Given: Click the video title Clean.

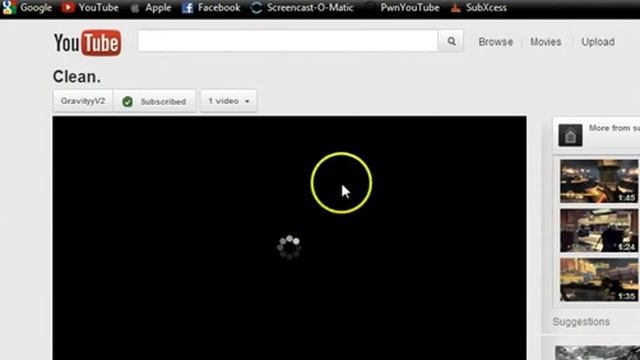Looking at the screenshot, I should (77, 77).
